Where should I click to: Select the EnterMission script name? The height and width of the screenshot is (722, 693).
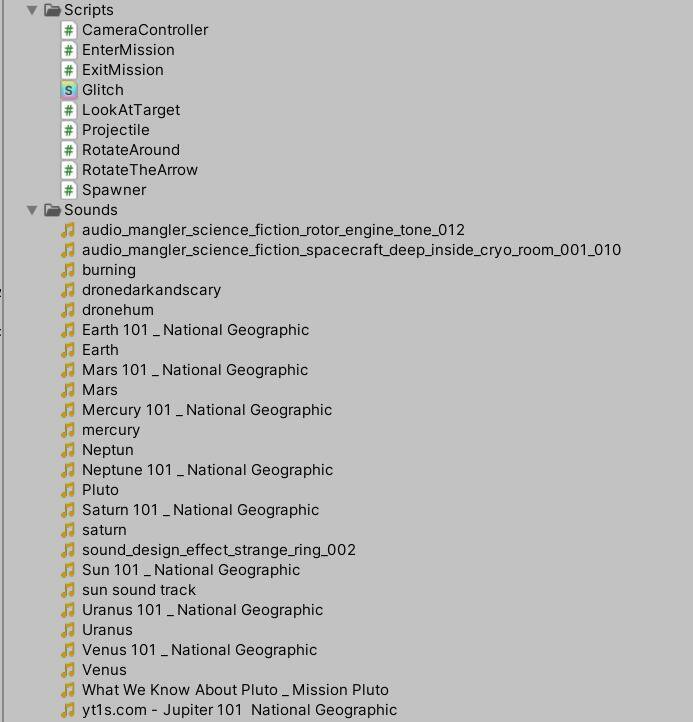tap(128, 50)
